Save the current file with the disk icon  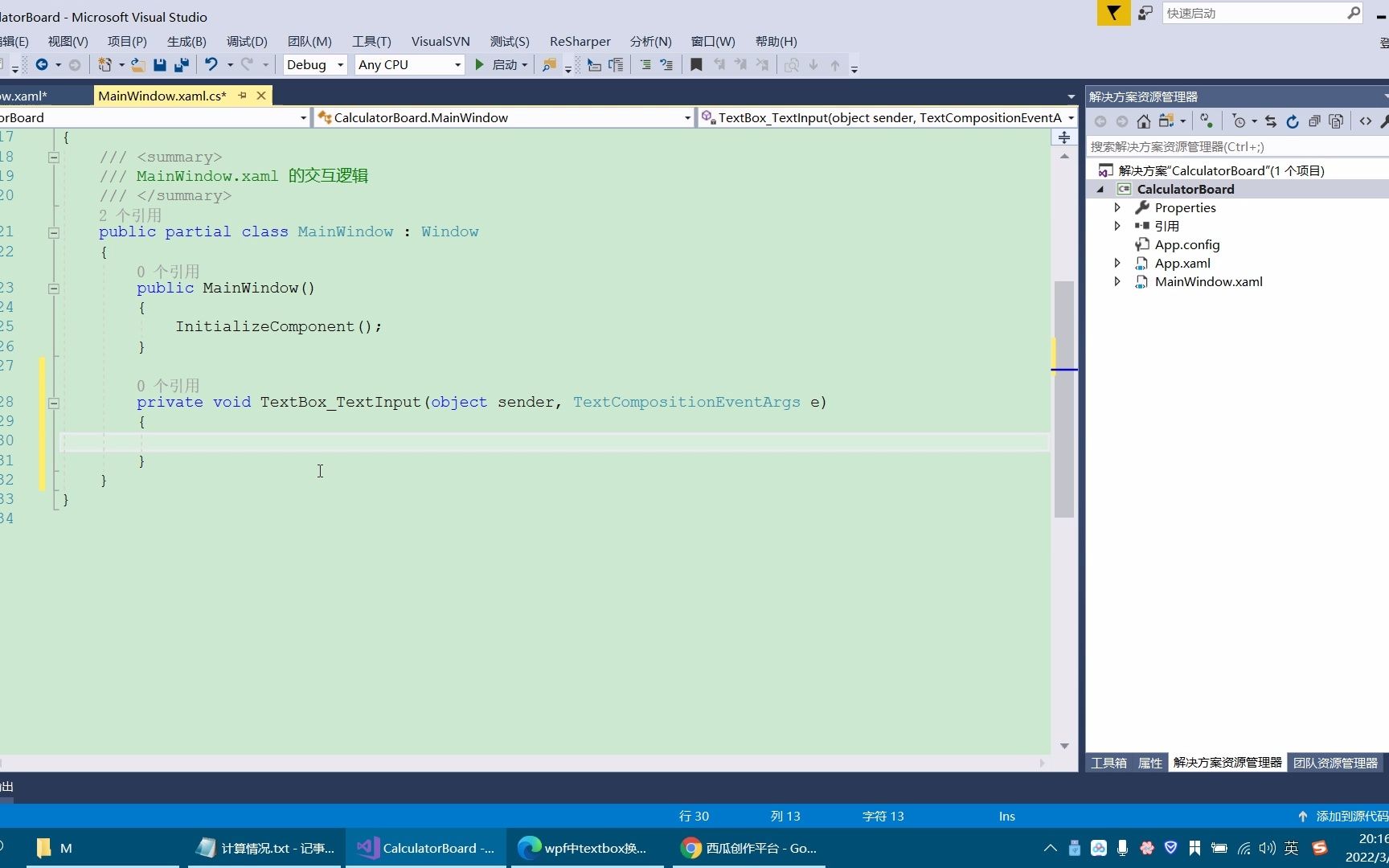click(x=159, y=65)
